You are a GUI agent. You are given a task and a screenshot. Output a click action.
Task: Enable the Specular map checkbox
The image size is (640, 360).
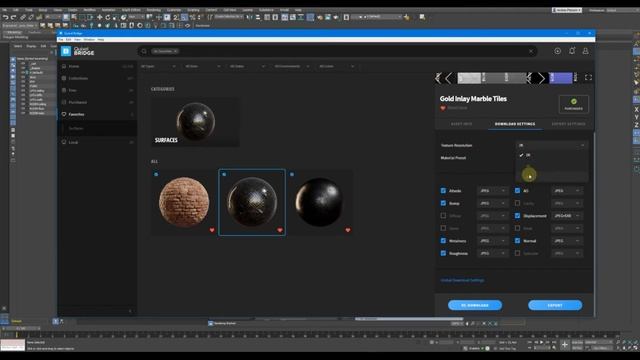point(517,253)
